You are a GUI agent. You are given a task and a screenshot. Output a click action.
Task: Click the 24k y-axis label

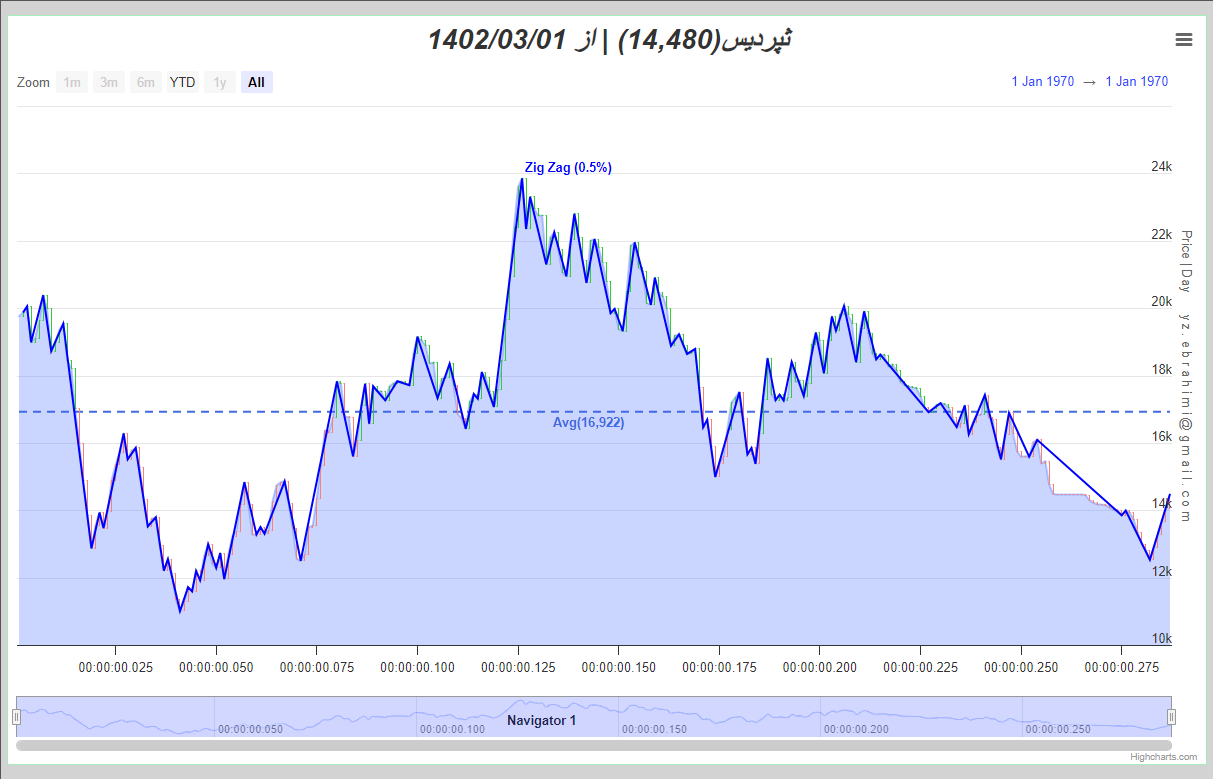click(1162, 167)
